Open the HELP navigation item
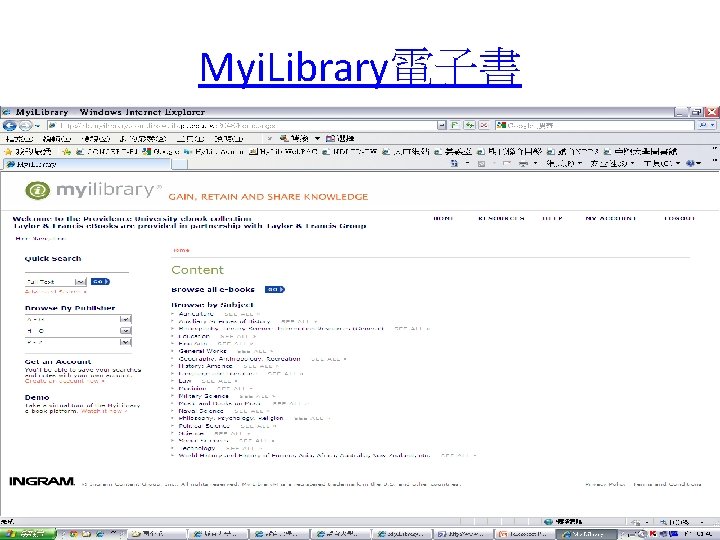 [552, 219]
